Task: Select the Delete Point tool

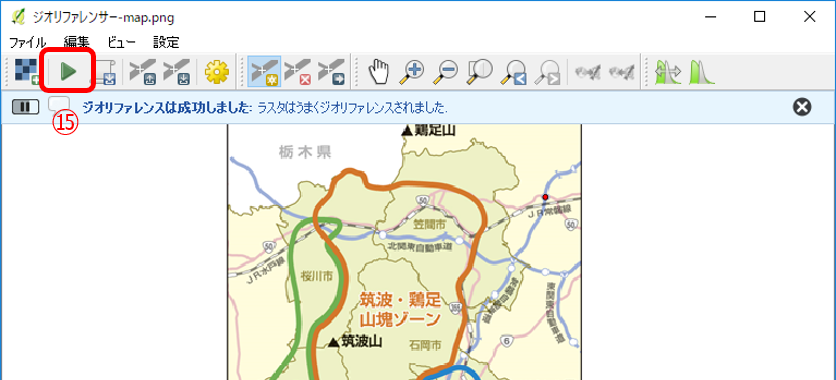Action: pyautogui.click(x=298, y=71)
